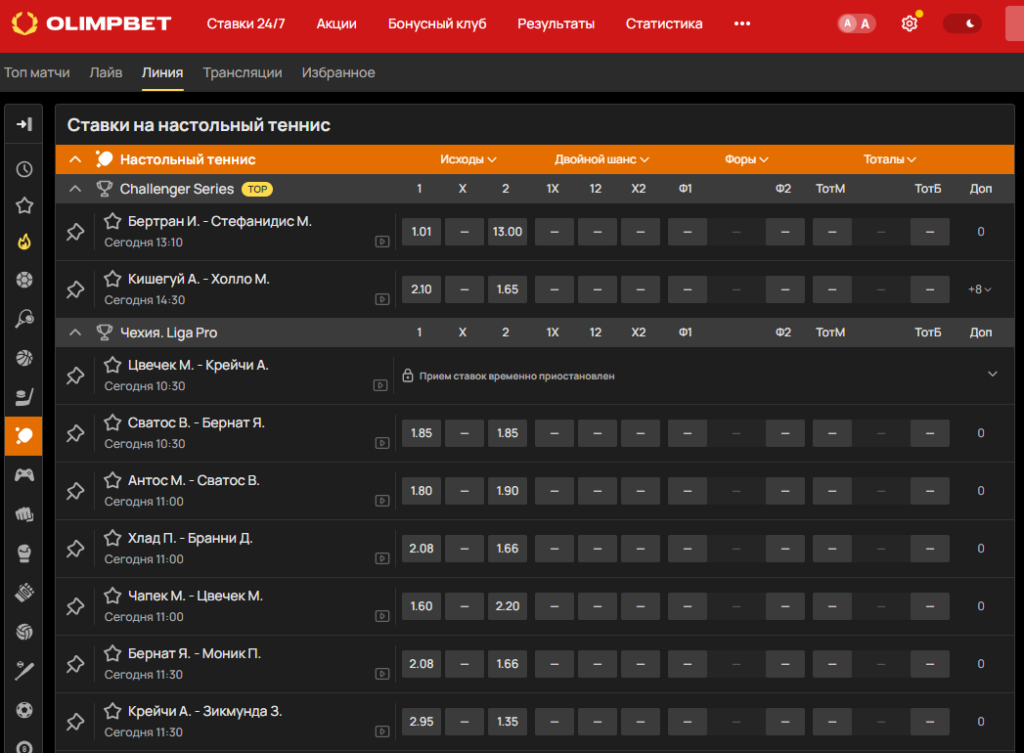Bet on odds 1.90 for Сватос В.
The width and height of the screenshot is (1024, 753).
[x=507, y=491]
